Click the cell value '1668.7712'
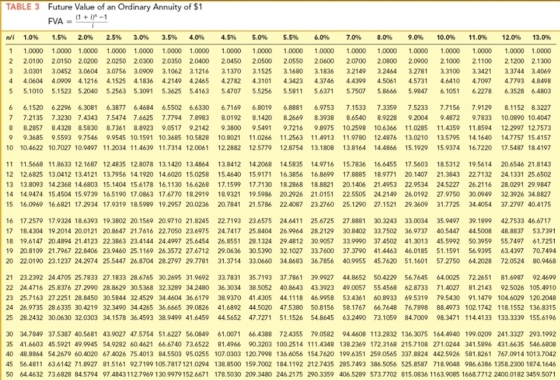Viewport: 560px width, 380px height. click(478, 375)
